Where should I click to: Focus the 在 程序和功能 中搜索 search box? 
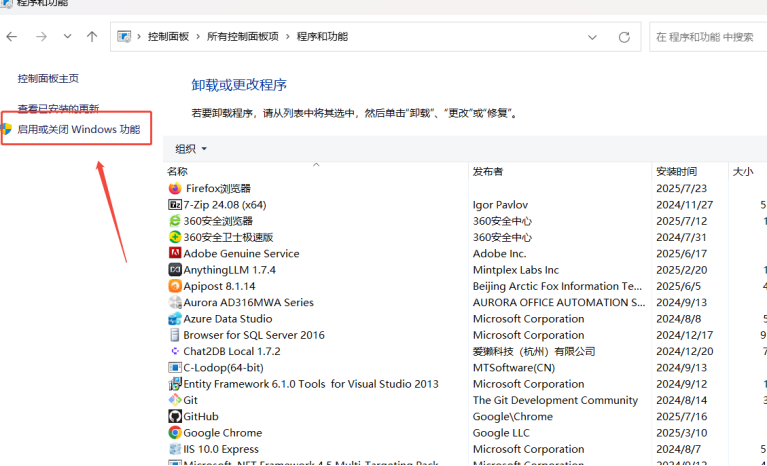[708, 37]
